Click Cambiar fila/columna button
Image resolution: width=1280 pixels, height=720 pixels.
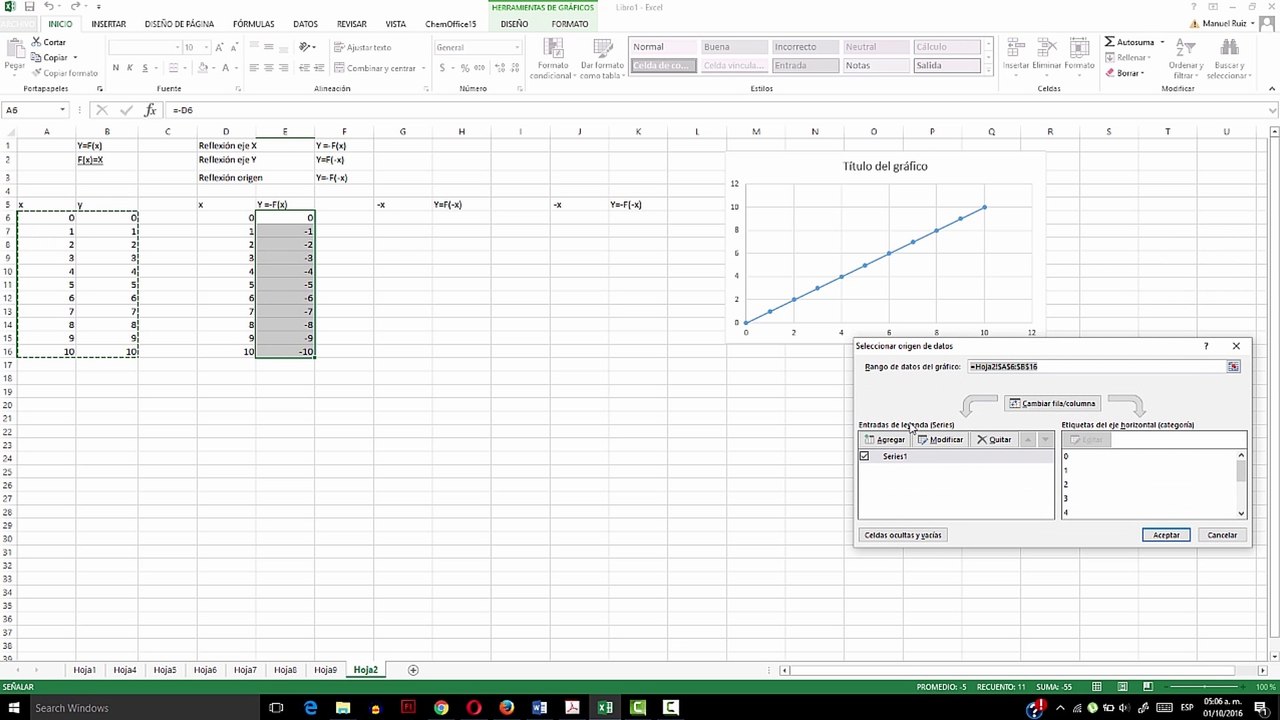pyautogui.click(x=1052, y=404)
